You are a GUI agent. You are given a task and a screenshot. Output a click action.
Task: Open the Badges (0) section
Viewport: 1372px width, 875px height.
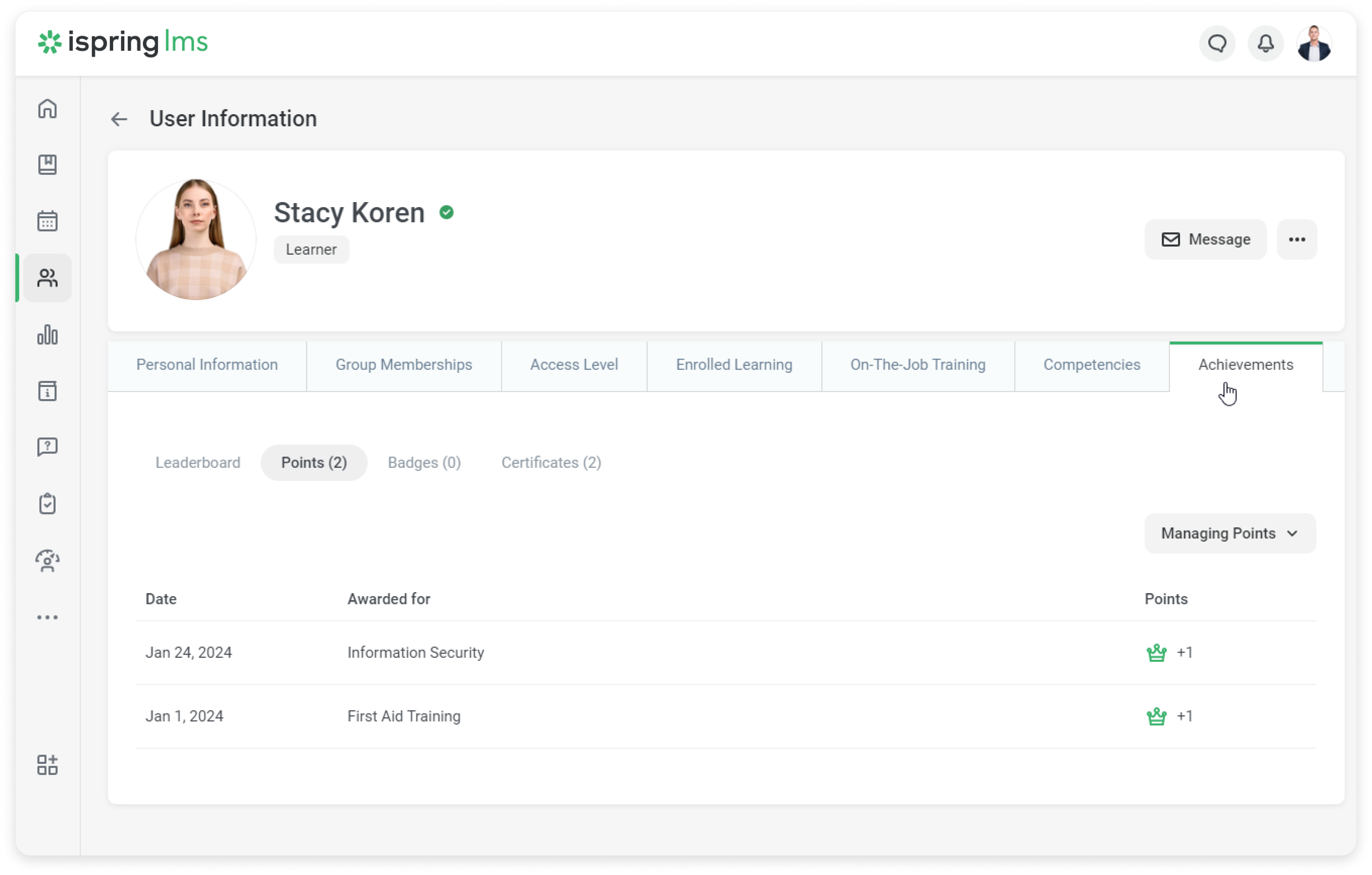[424, 463]
